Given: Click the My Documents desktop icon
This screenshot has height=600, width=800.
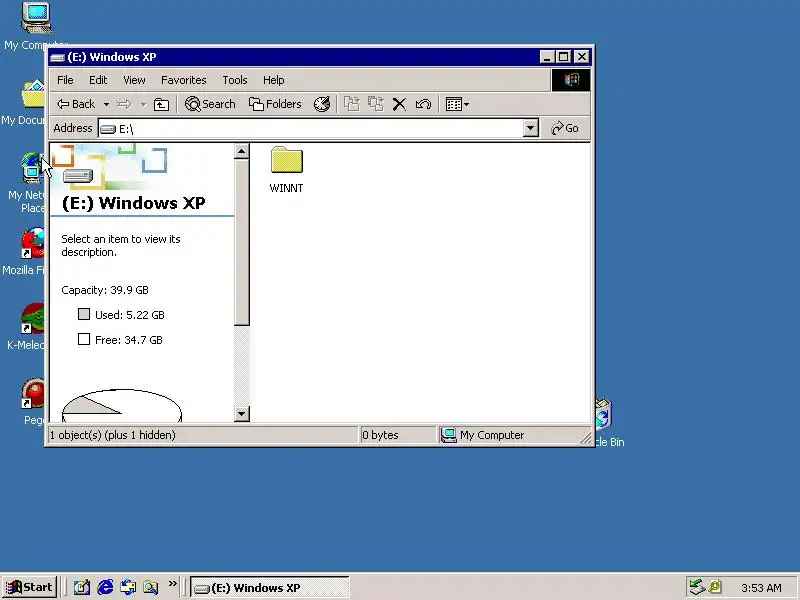Looking at the screenshot, I should 34,95.
